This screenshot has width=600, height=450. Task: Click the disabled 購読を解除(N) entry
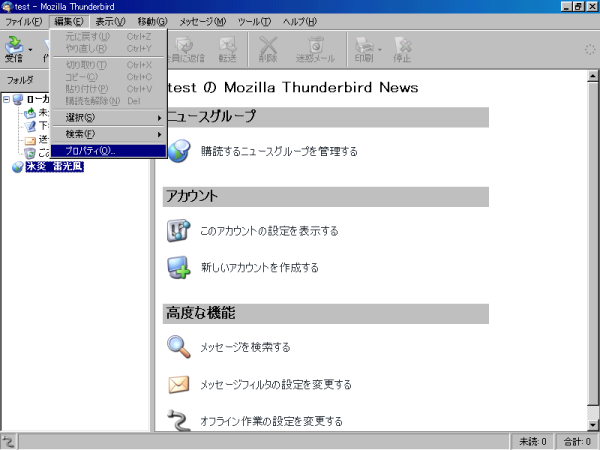click(109, 101)
